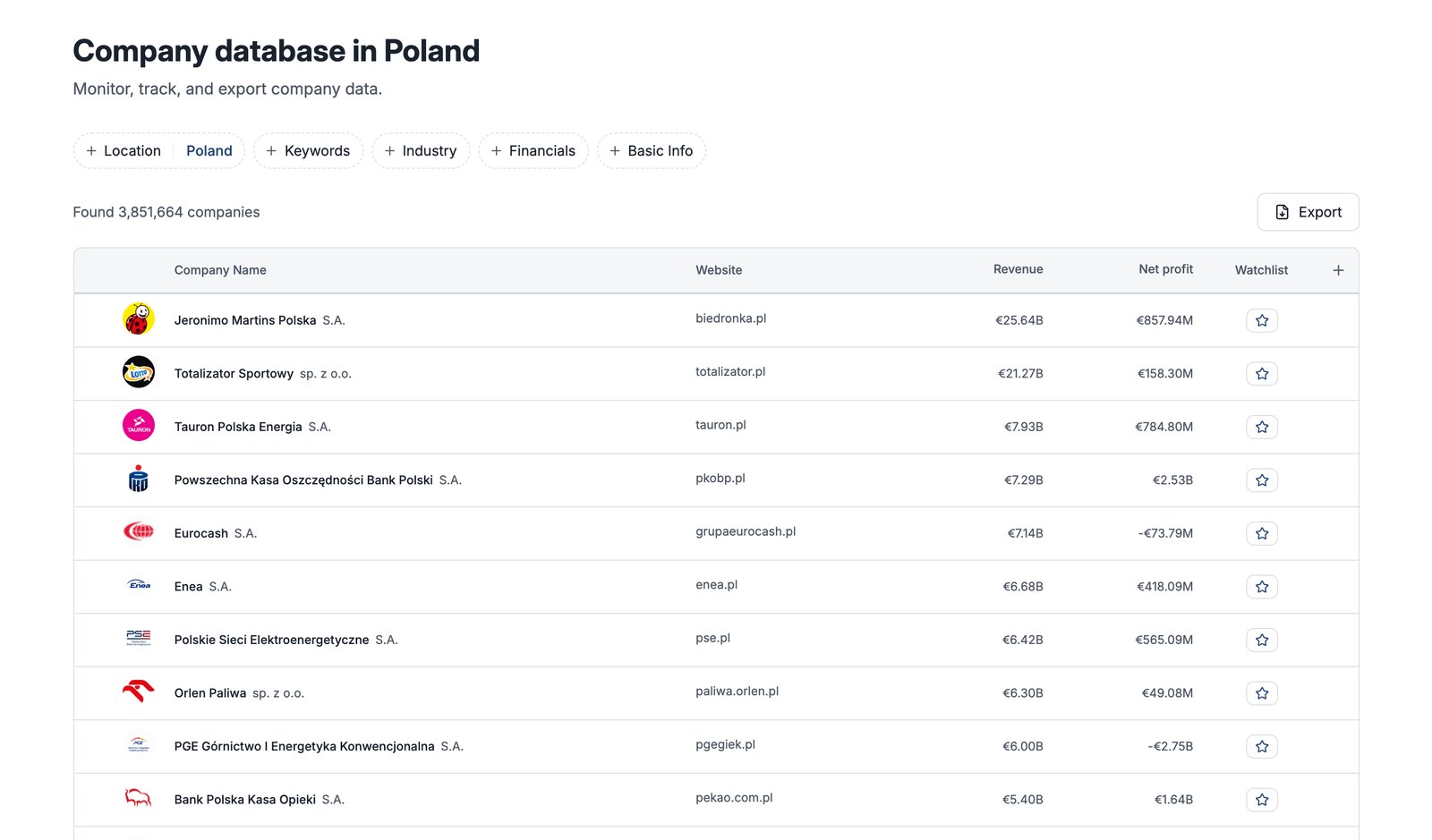
Task: Open the tauron.pl link
Action: pyautogui.click(x=720, y=425)
